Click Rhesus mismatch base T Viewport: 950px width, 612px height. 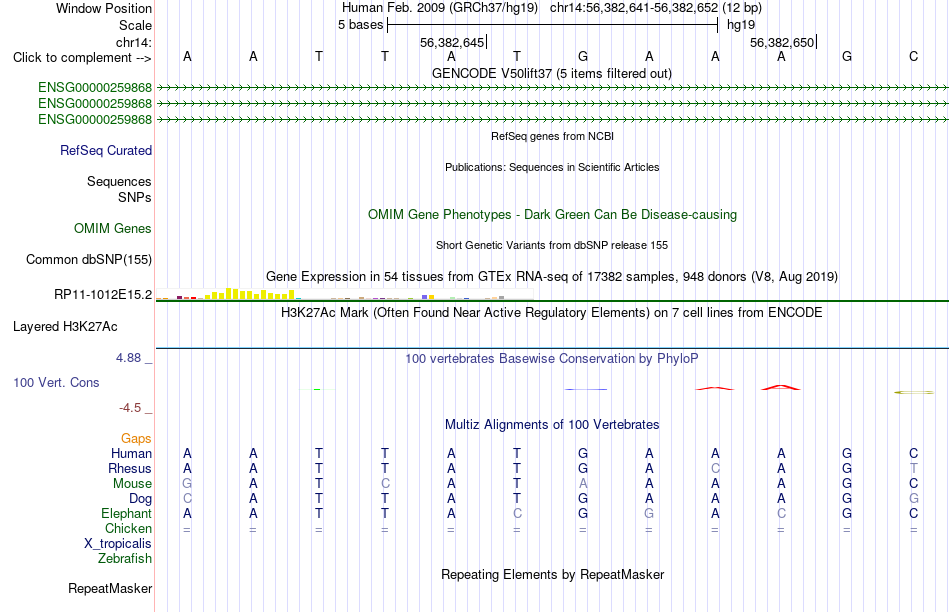click(914, 468)
